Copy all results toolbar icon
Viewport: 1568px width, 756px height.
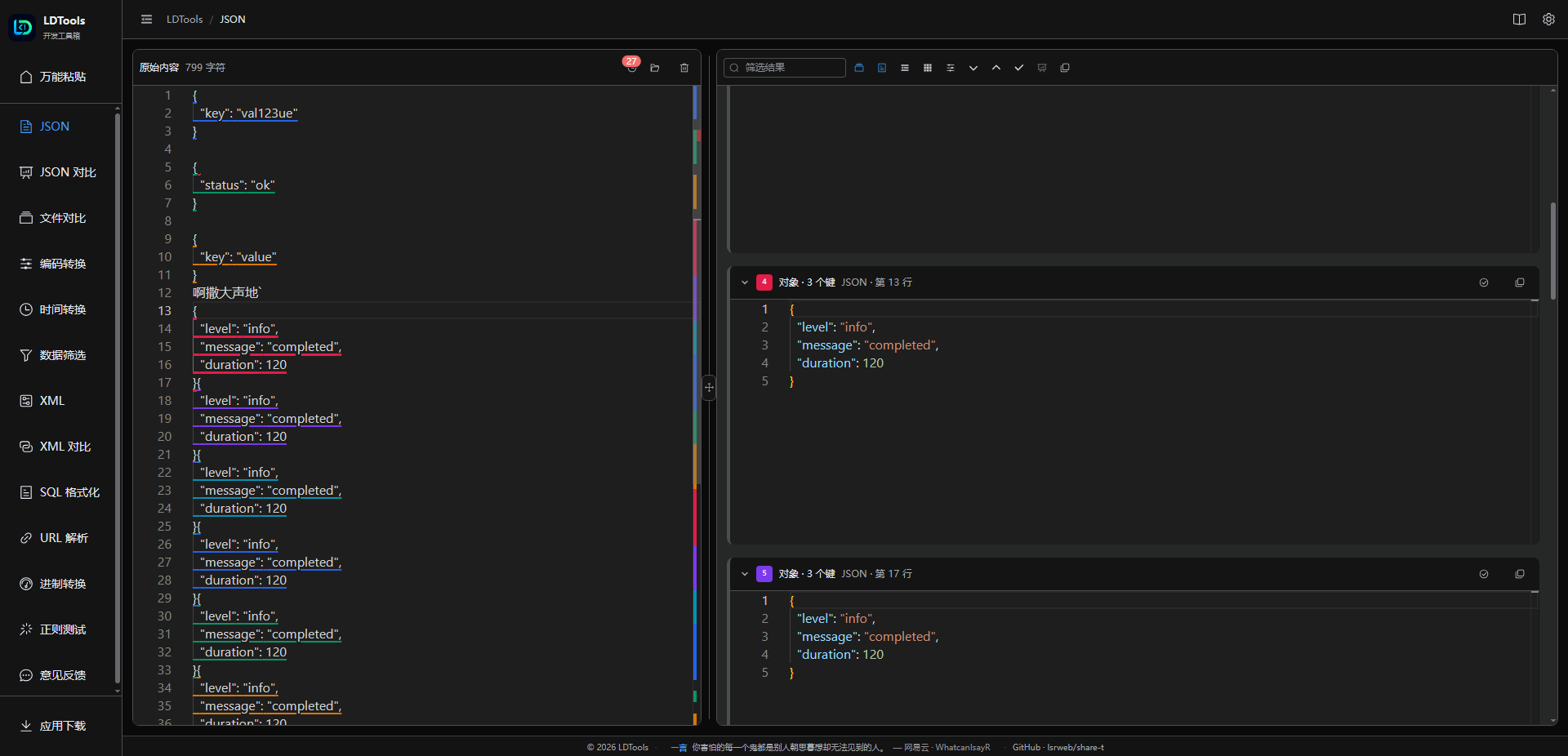pyautogui.click(x=1065, y=68)
